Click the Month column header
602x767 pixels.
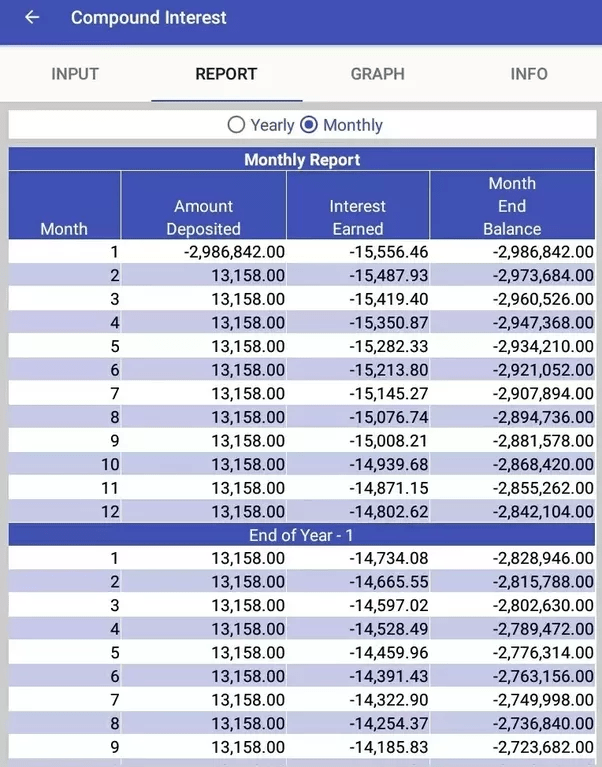pos(65,205)
